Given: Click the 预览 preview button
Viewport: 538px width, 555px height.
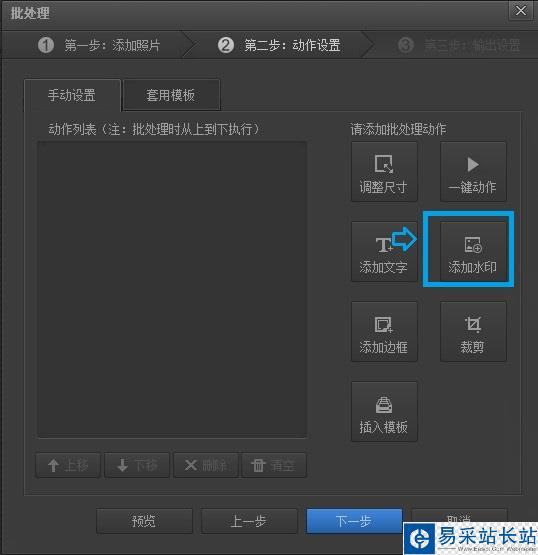Looking at the screenshot, I should point(144,521).
